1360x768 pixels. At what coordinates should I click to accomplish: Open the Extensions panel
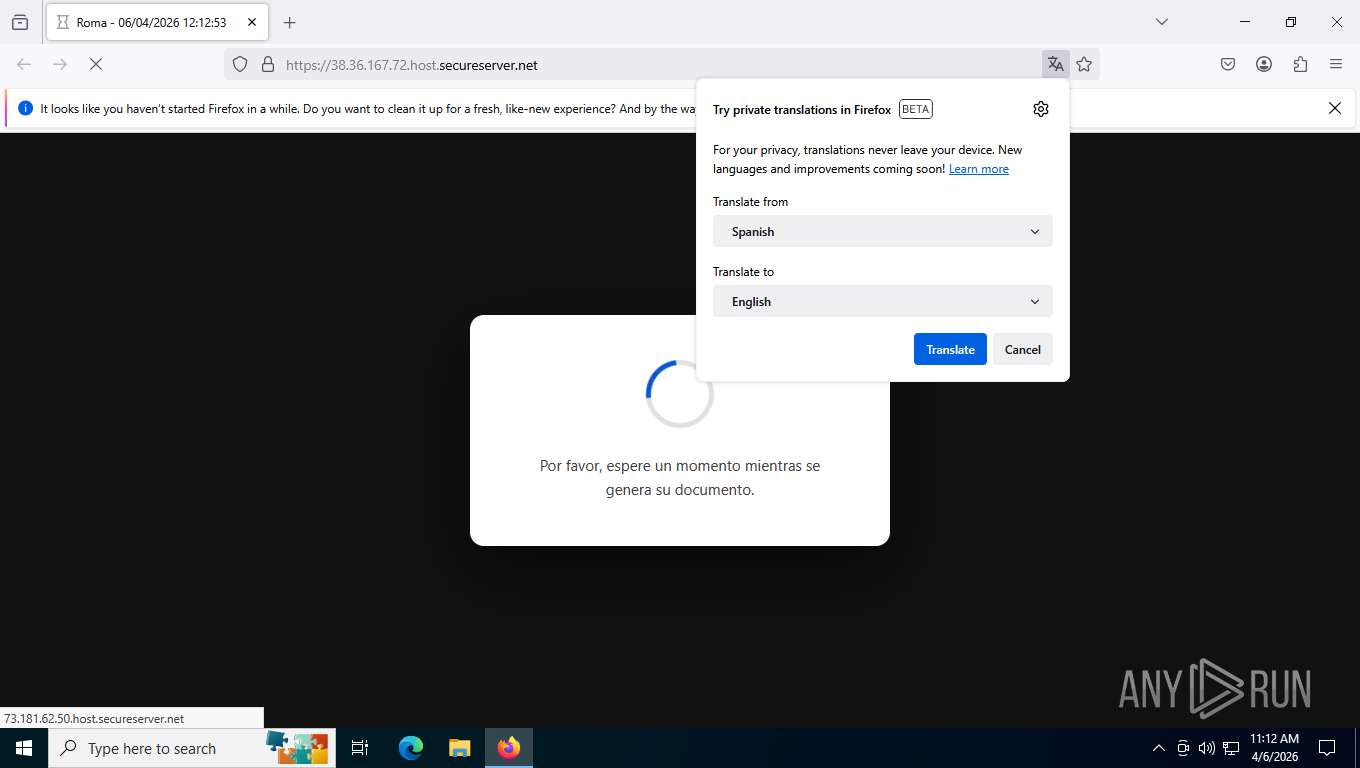click(x=1300, y=64)
